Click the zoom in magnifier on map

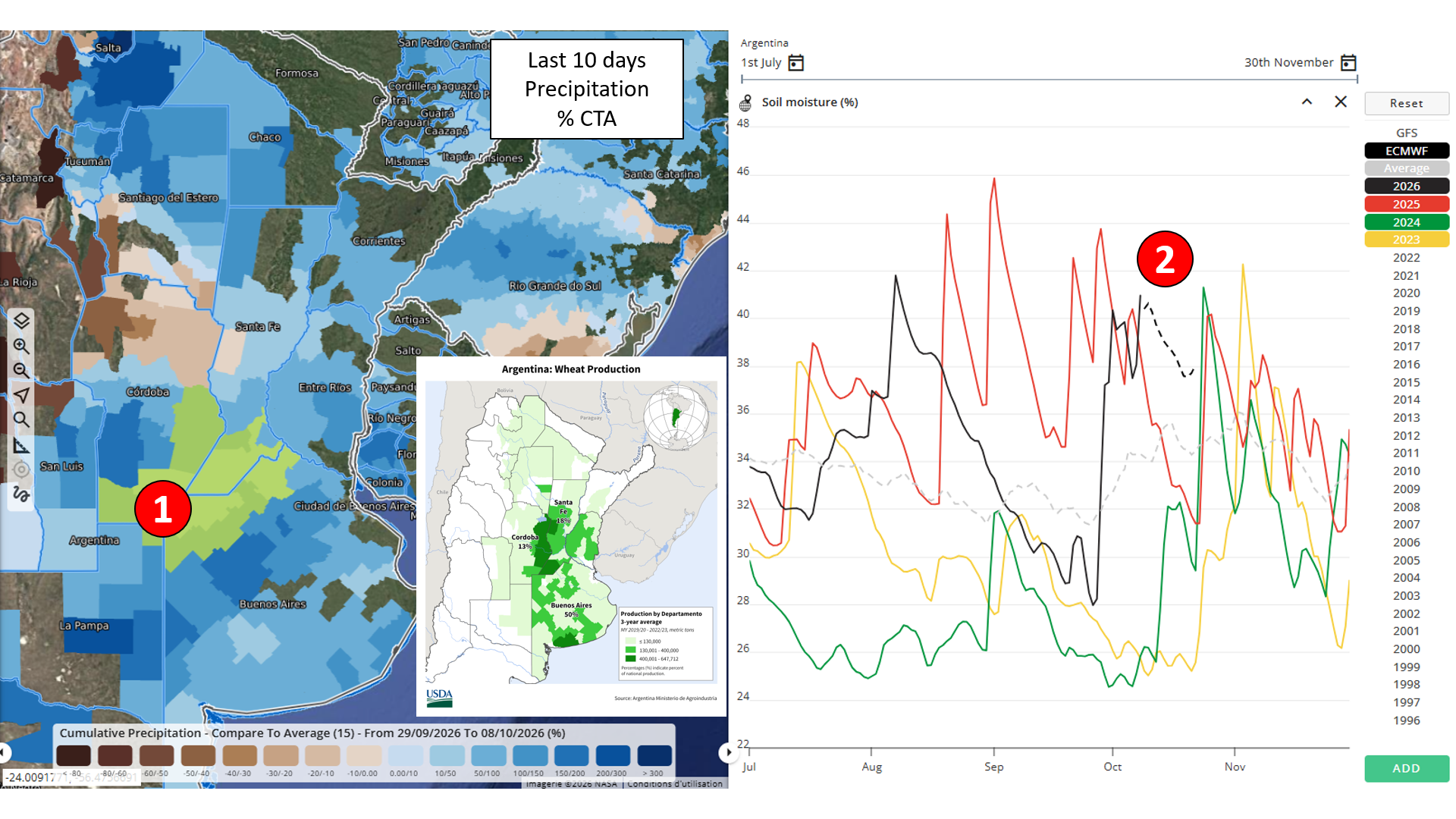coord(21,346)
